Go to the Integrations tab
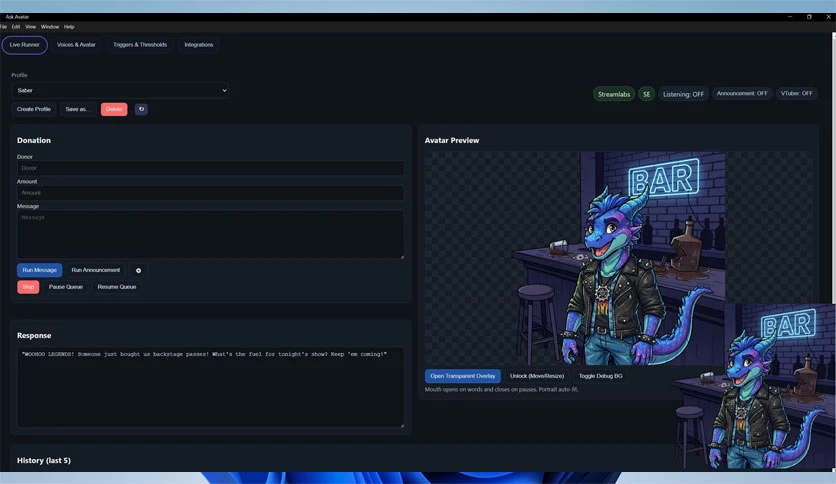836x484 pixels. [x=199, y=45]
